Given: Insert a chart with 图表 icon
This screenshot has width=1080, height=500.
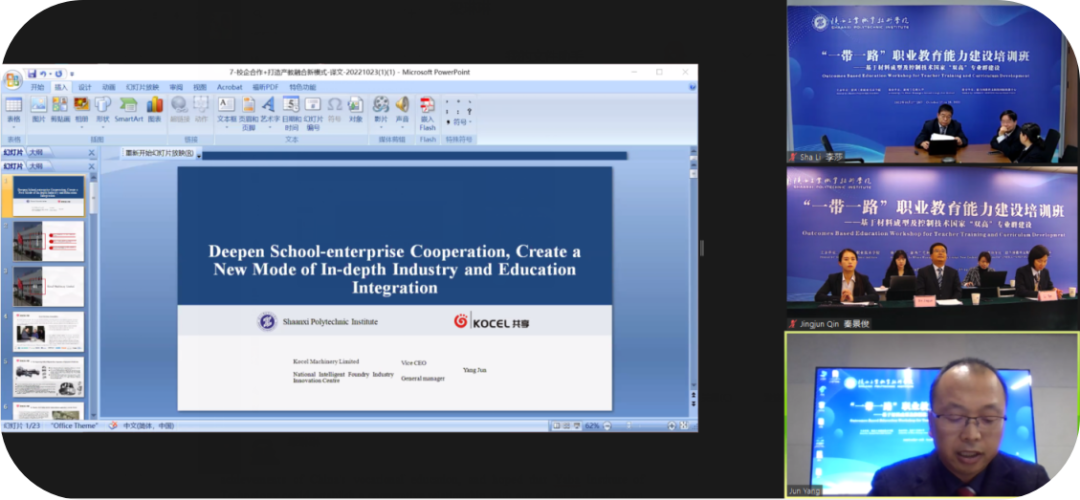Looking at the screenshot, I should tap(155, 106).
